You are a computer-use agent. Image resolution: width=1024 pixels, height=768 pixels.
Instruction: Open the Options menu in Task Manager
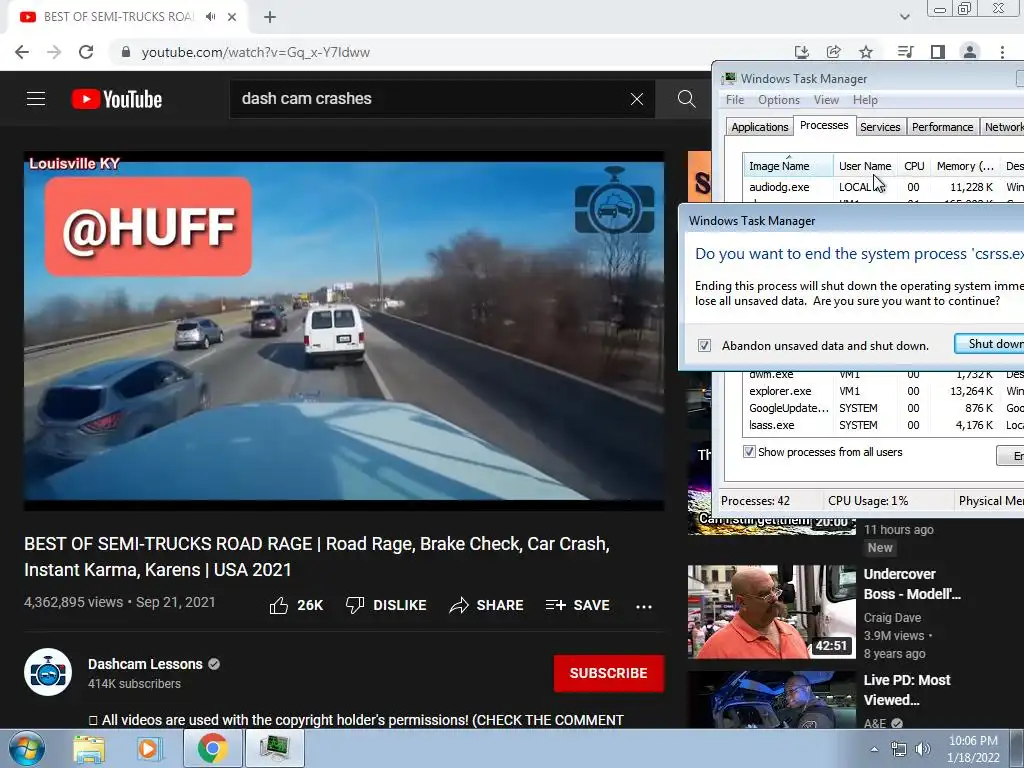coord(778,100)
